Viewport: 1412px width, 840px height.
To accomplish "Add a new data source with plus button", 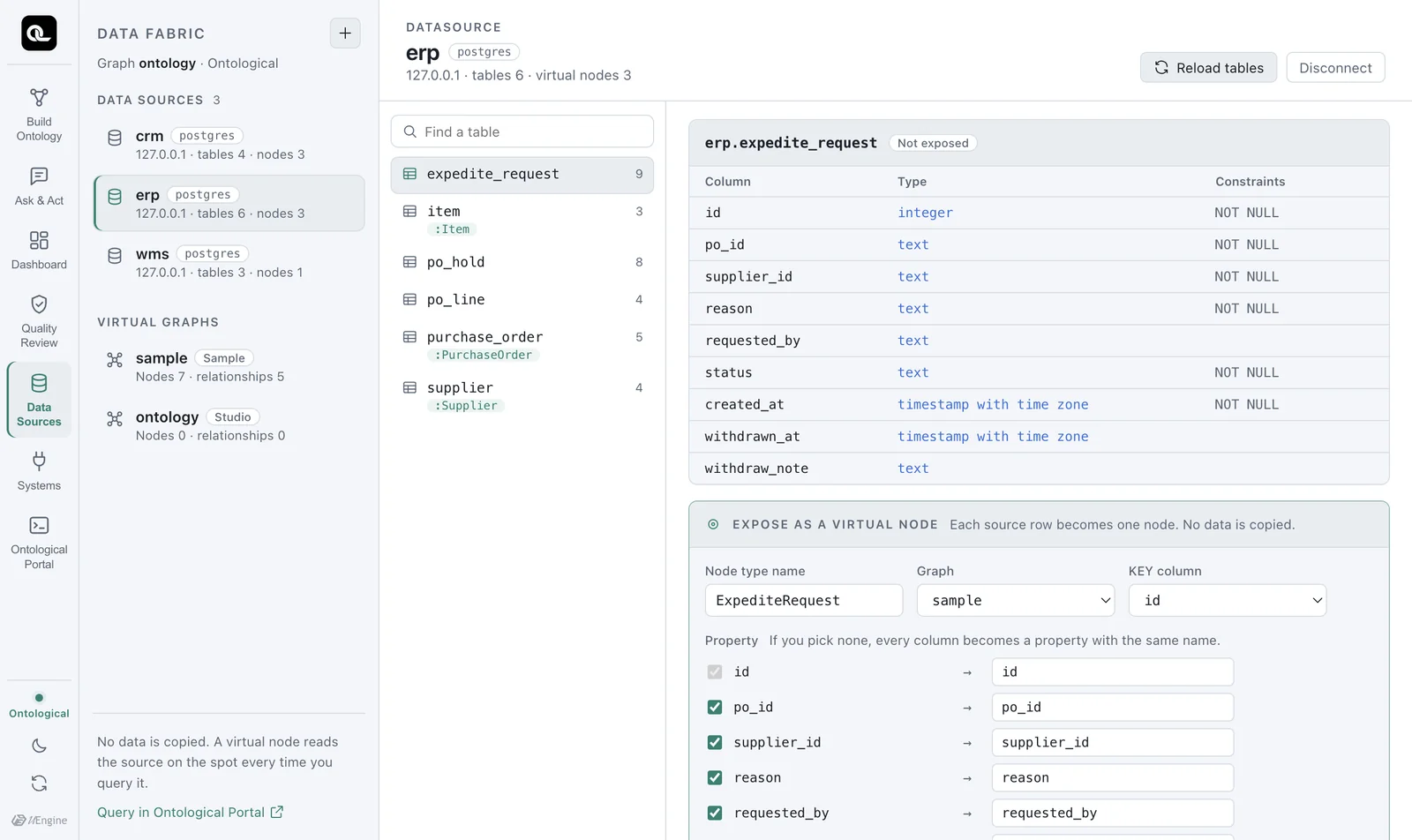I will (x=345, y=34).
